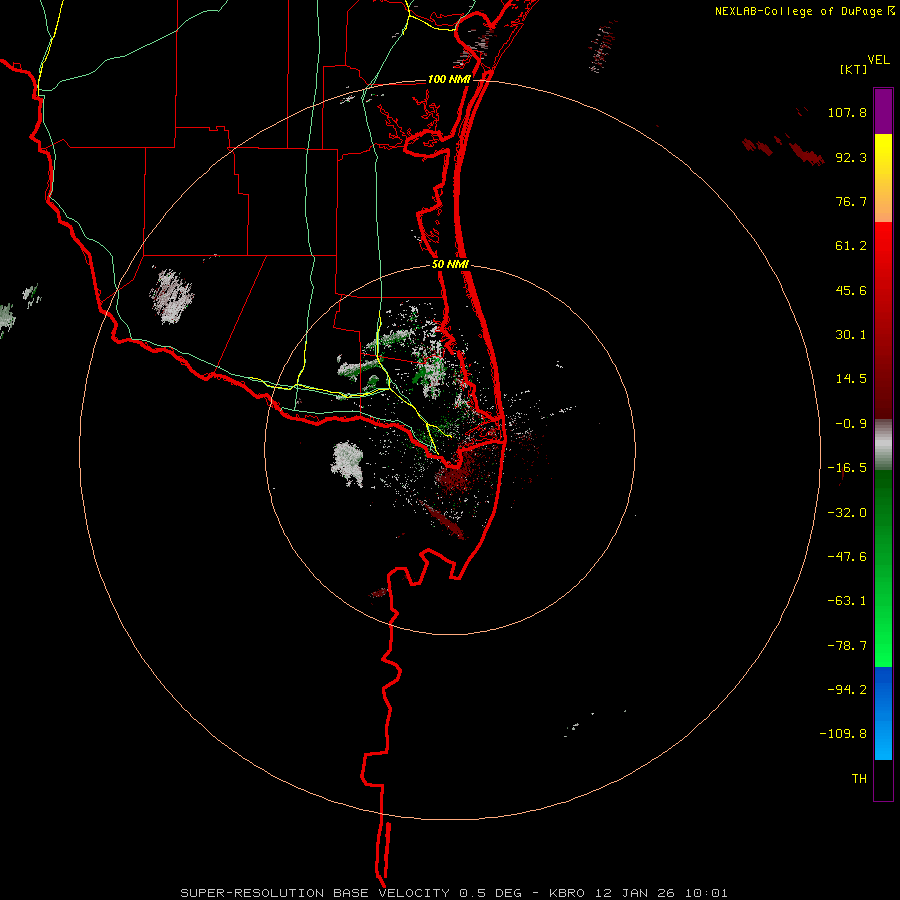Click the -32.0 velocity scale value
This screenshot has width=900, height=900.
[847, 513]
